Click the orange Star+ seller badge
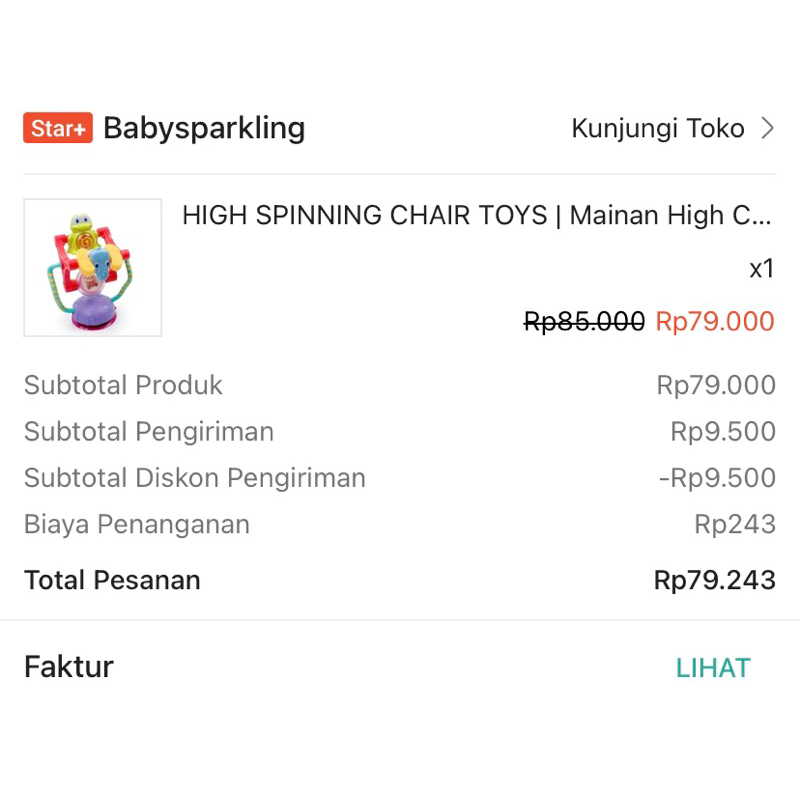 [x=58, y=129]
